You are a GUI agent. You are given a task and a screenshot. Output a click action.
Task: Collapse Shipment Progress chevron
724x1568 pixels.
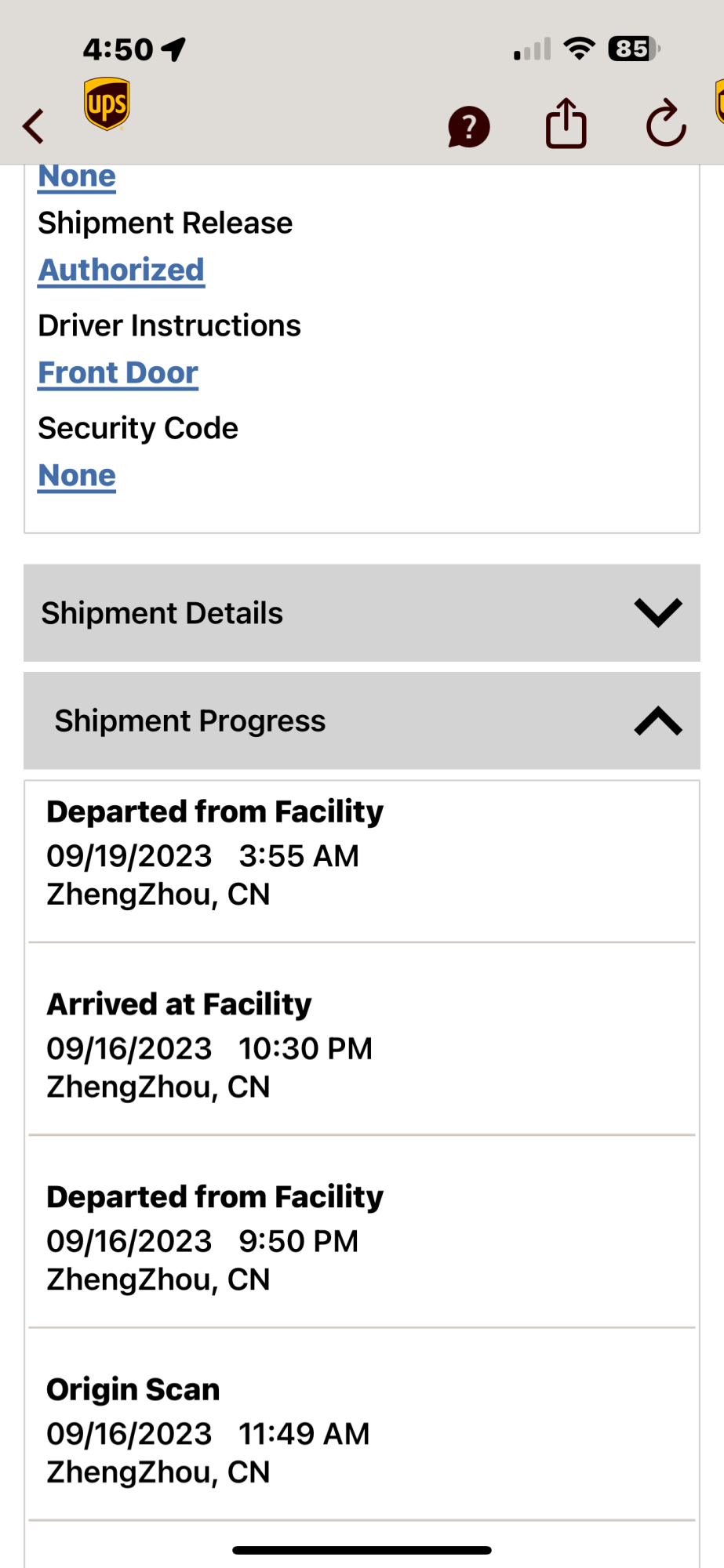pos(657,721)
